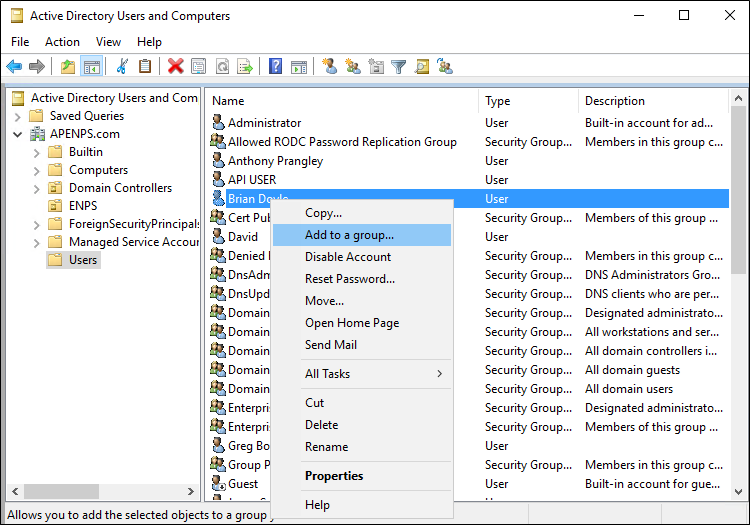
Task: Click the Add to group toolbar icon
Action: coord(445,66)
